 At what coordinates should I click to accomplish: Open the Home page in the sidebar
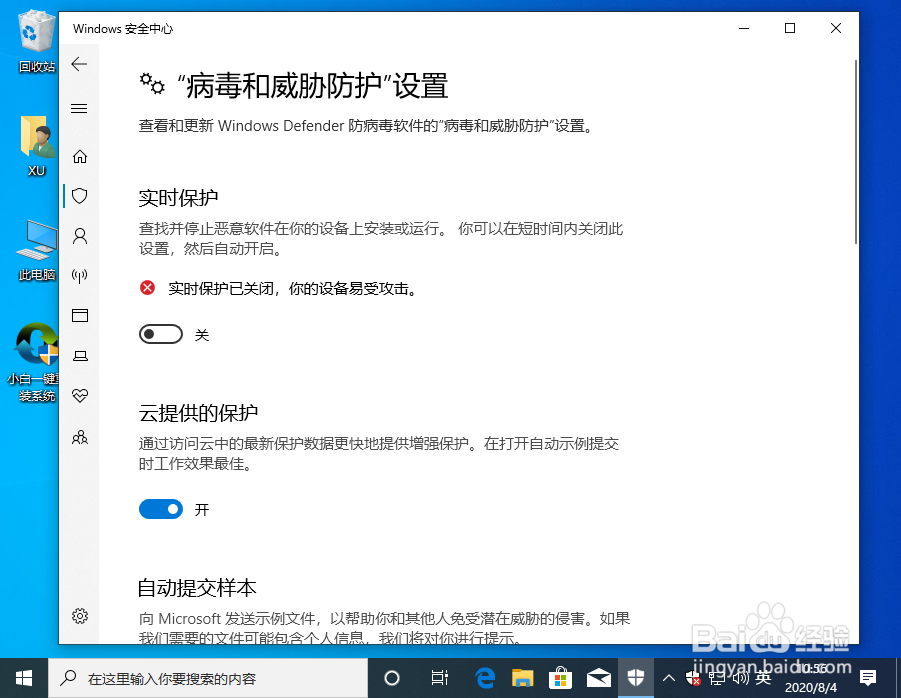[80, 156]
